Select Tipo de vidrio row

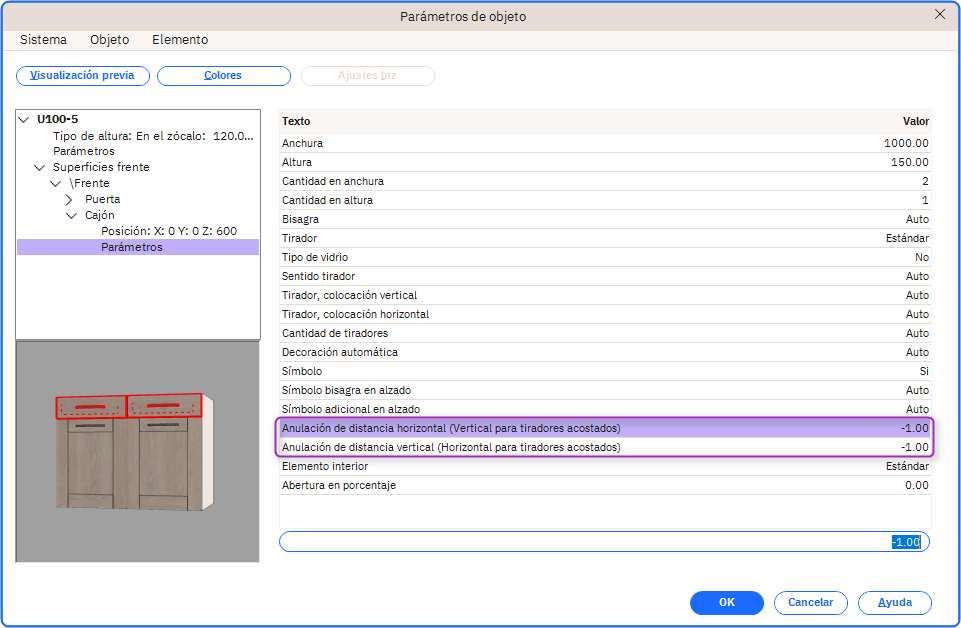[x=605, y=257]
